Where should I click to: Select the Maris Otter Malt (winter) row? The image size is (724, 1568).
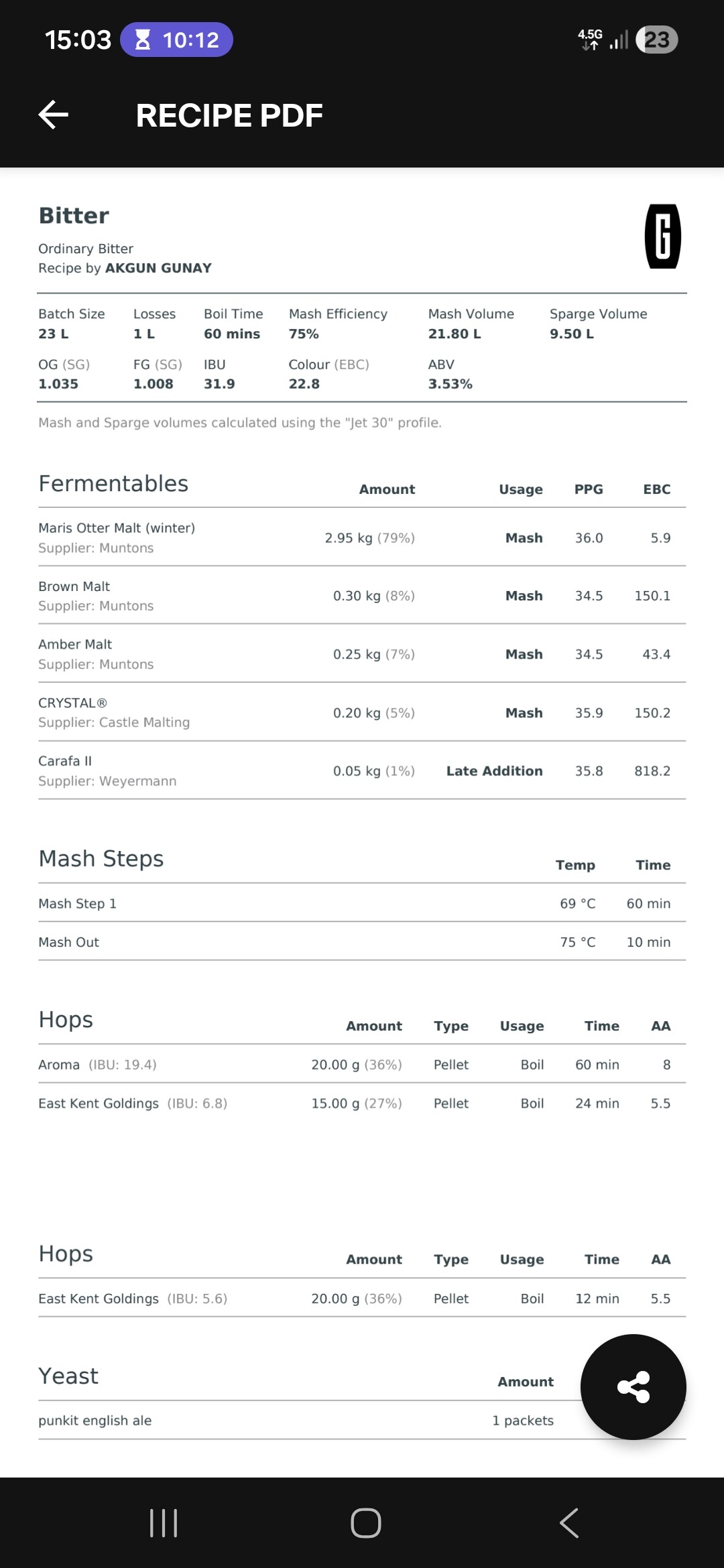[x=362, y=537]
